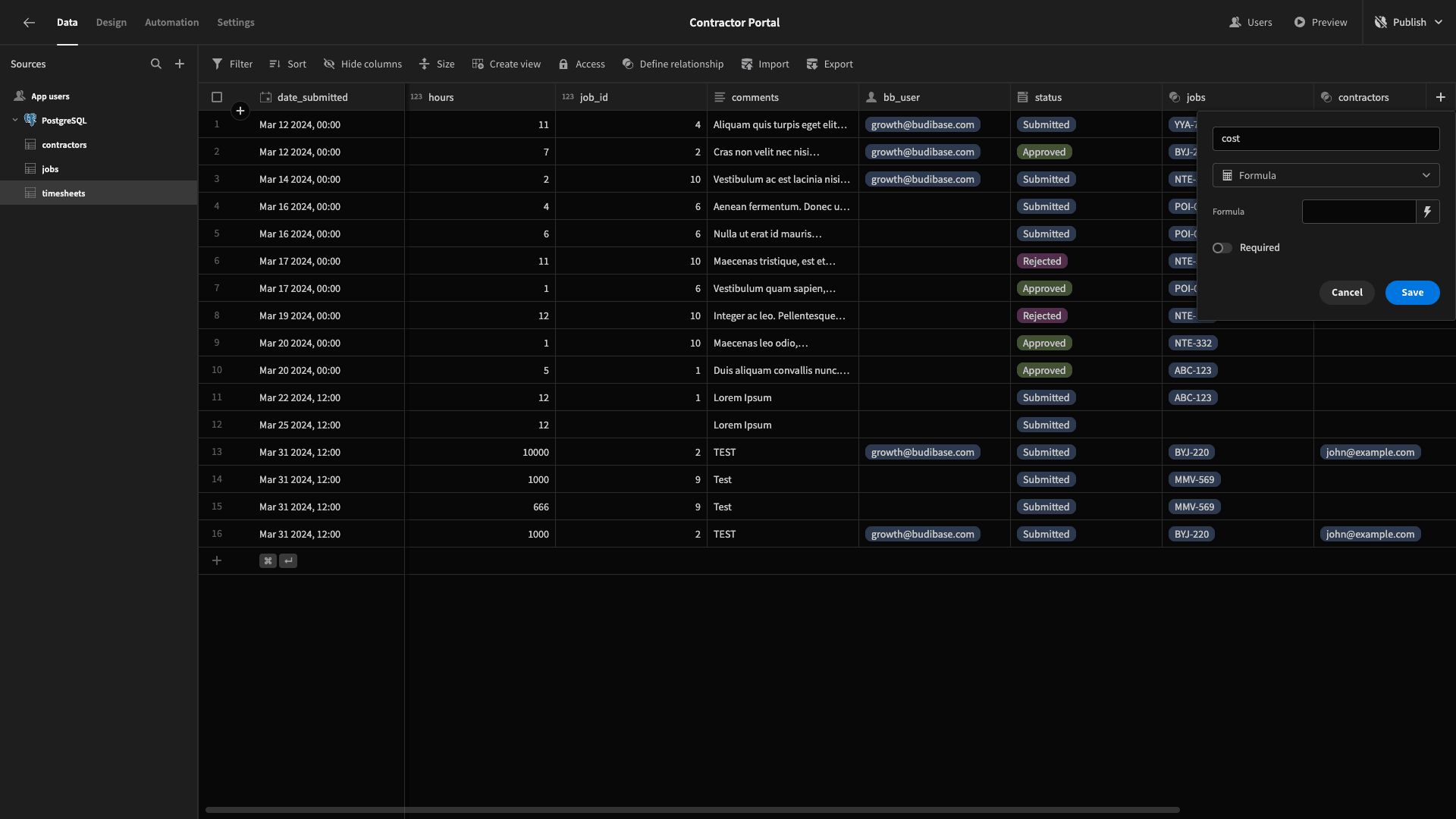This screenshot has height=819, width=1456.
Task: Open the Publish dropdown chevron
Action: pyautogui.click(x=1439, y=22)
